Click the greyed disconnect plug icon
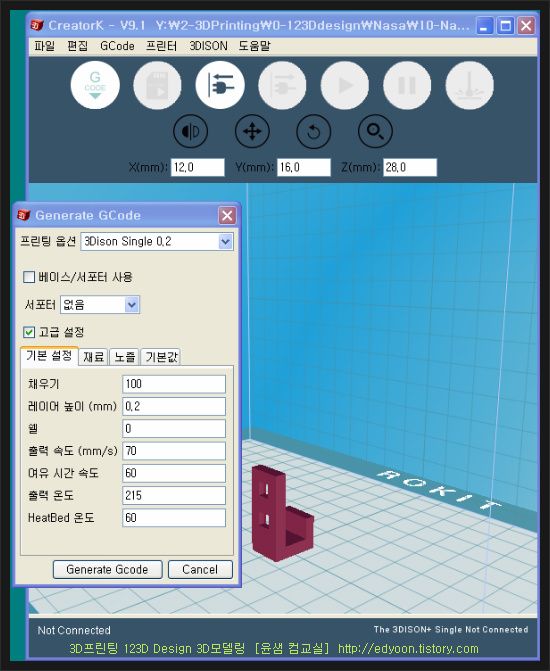The height and width of the screenshot is (671, 550). (282, 85)
